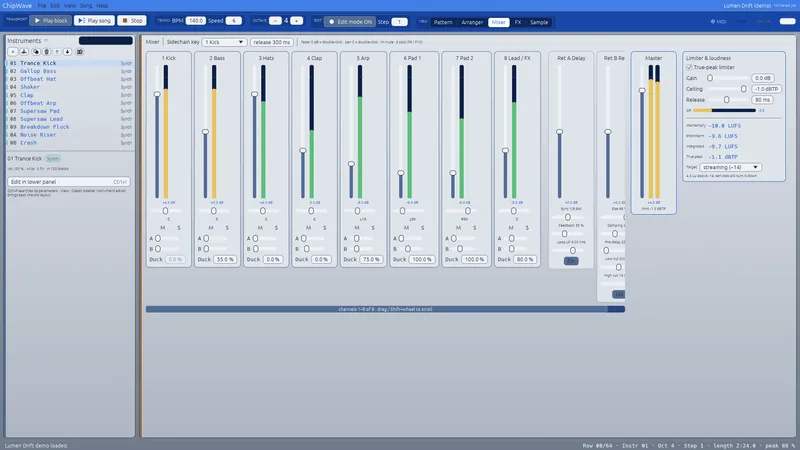This screenshot has height=450, width=800.
Task: Open the Sidechain key dropdown
Action: tap(224, 42)
